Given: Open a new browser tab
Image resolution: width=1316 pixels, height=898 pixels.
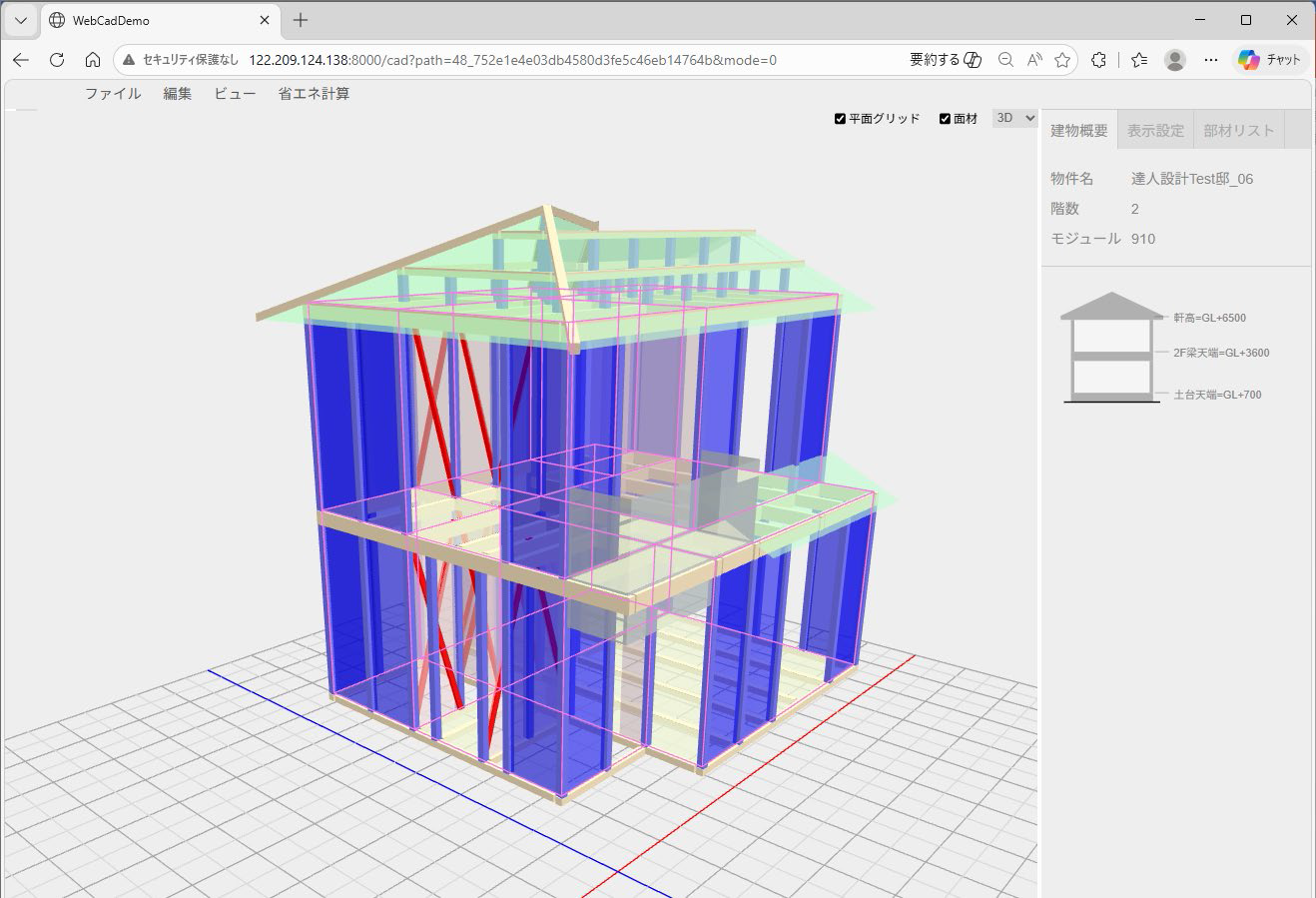Looking at the screenshot, I should click(301, 20).
